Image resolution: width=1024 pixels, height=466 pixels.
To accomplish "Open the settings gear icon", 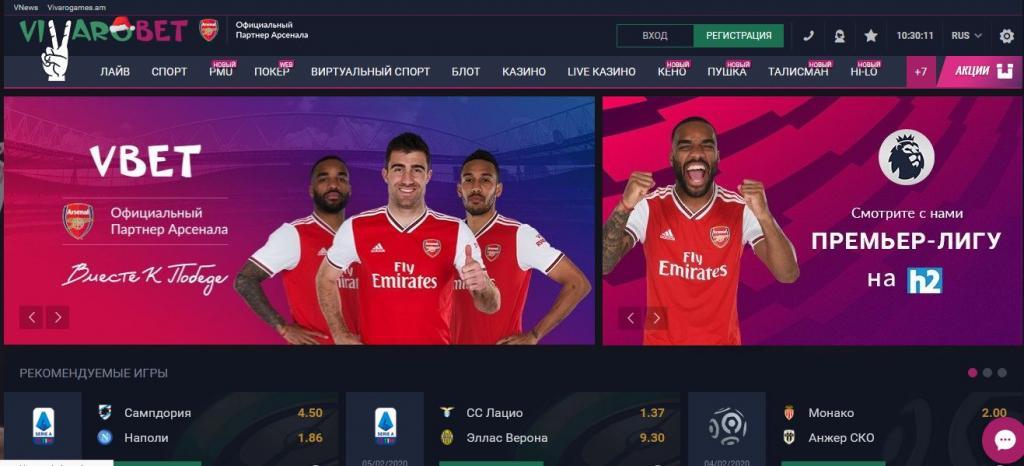I will tap(1007, 36).
